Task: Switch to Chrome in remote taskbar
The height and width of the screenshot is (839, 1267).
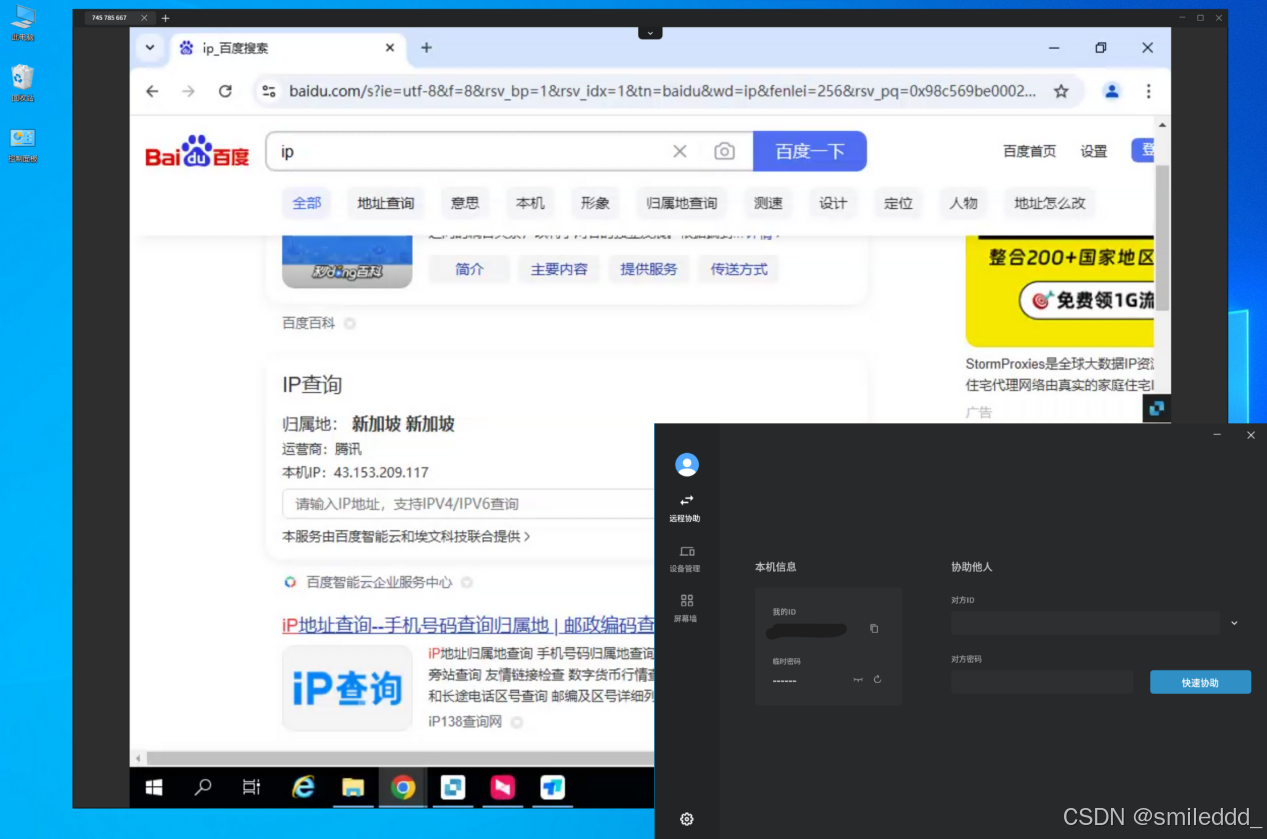Action: 403,788
